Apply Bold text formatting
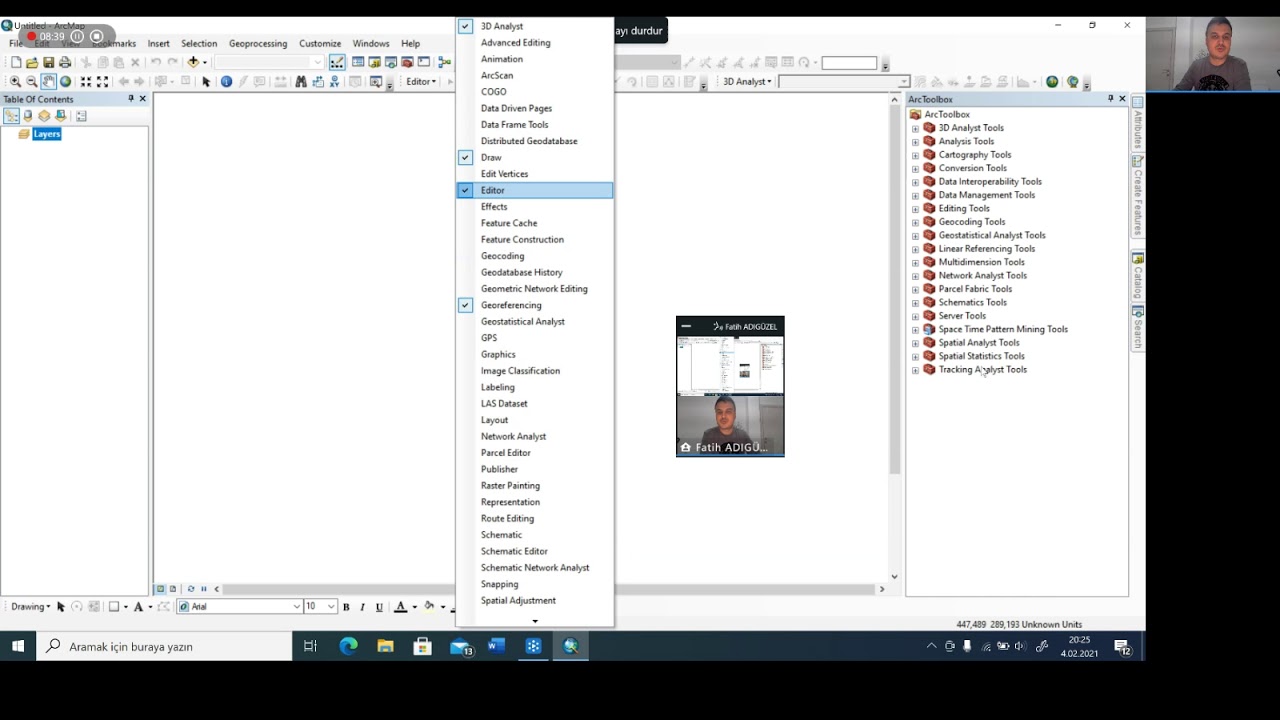The height and width of the screenshot is (720, 1280). coord(346,607)
